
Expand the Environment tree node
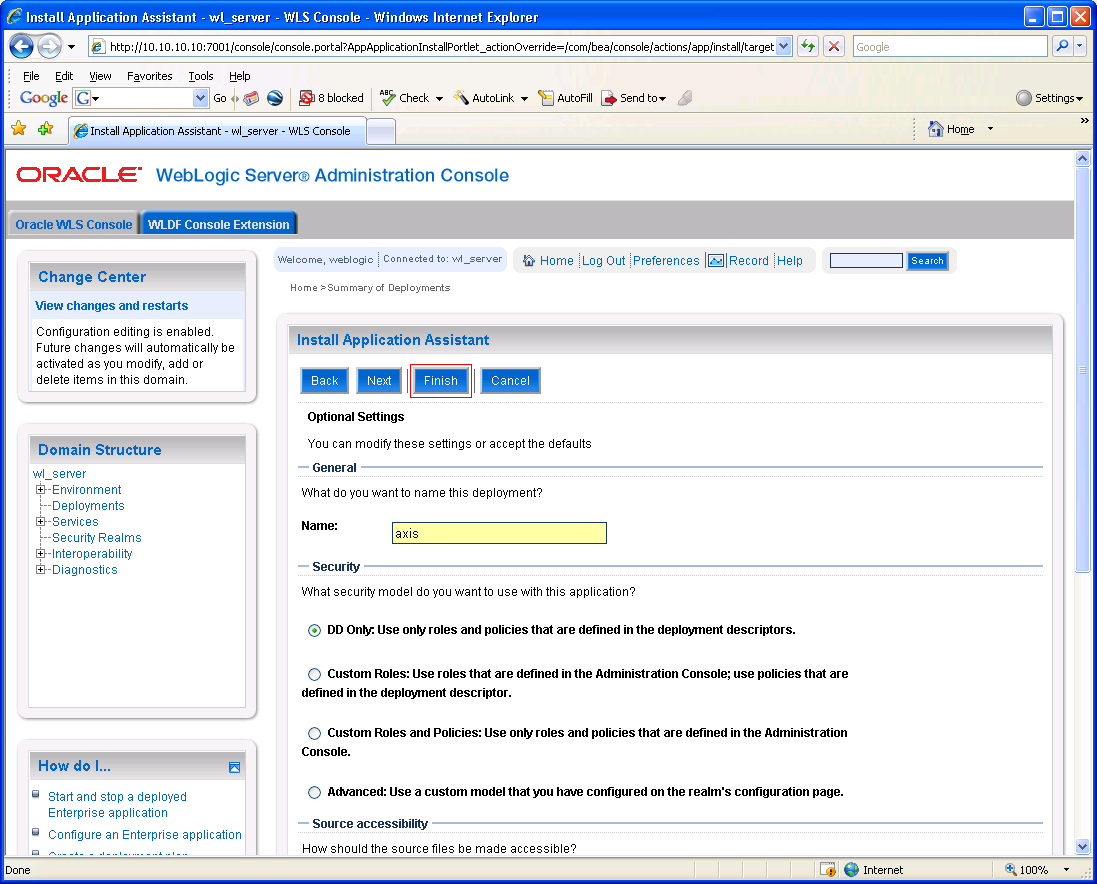point(41,490)
